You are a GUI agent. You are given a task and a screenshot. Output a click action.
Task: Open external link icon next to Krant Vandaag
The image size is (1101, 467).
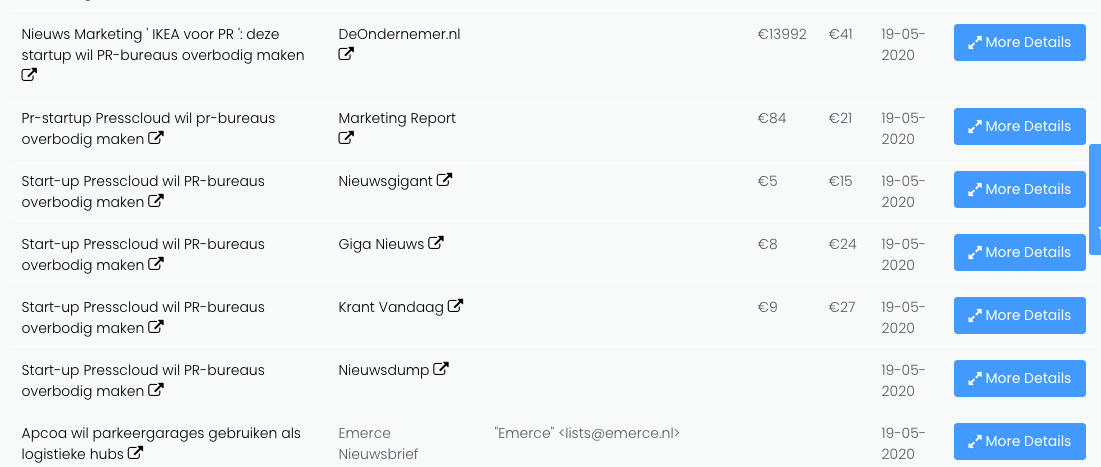click(x=455, y=306)
